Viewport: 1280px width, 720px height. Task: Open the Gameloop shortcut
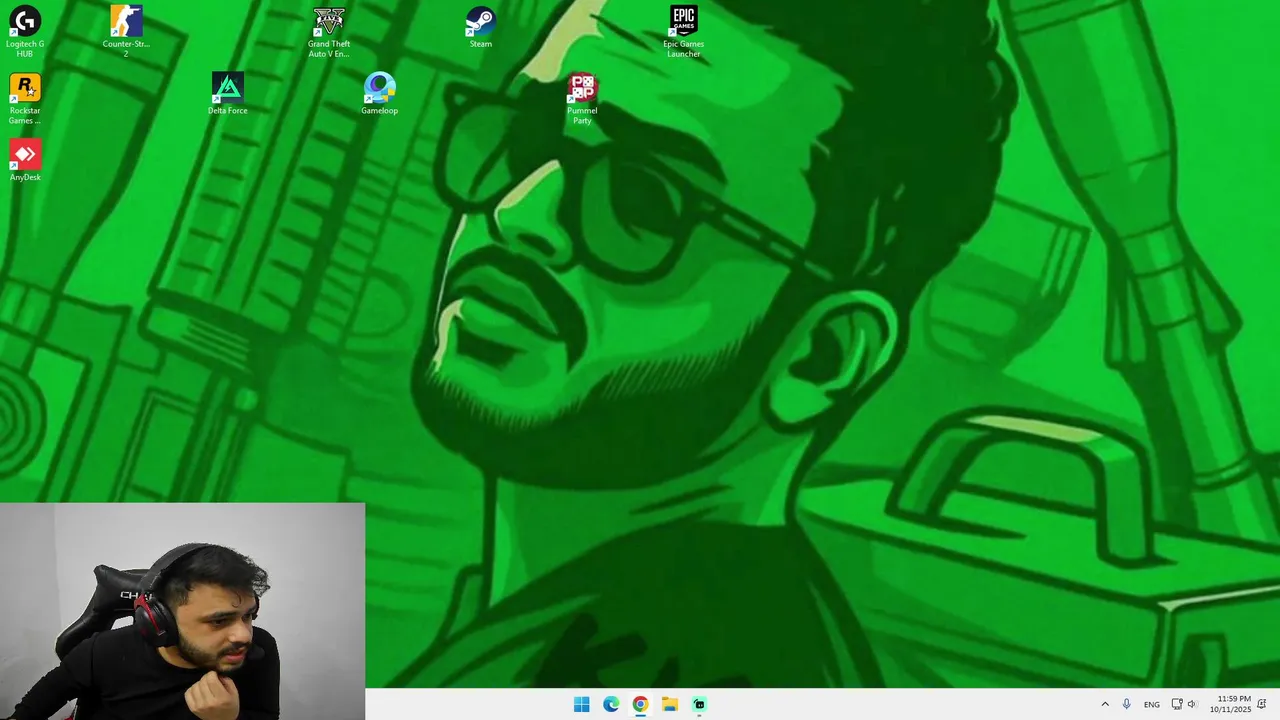pyautogui.click(x=379, y=94)
